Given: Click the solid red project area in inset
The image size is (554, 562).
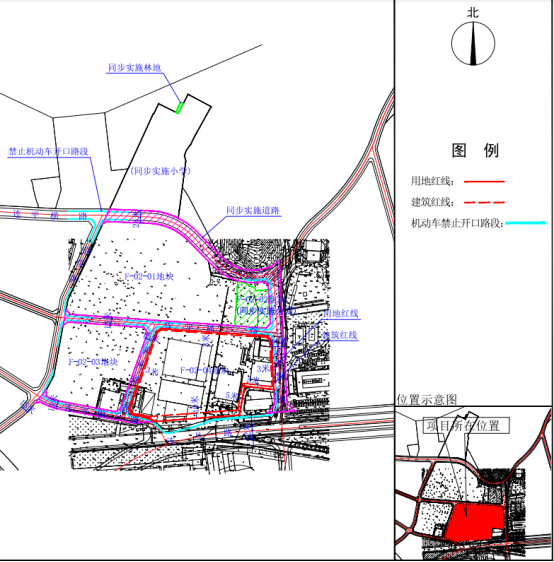Looking at the screenshot, I should click(474, 522).
